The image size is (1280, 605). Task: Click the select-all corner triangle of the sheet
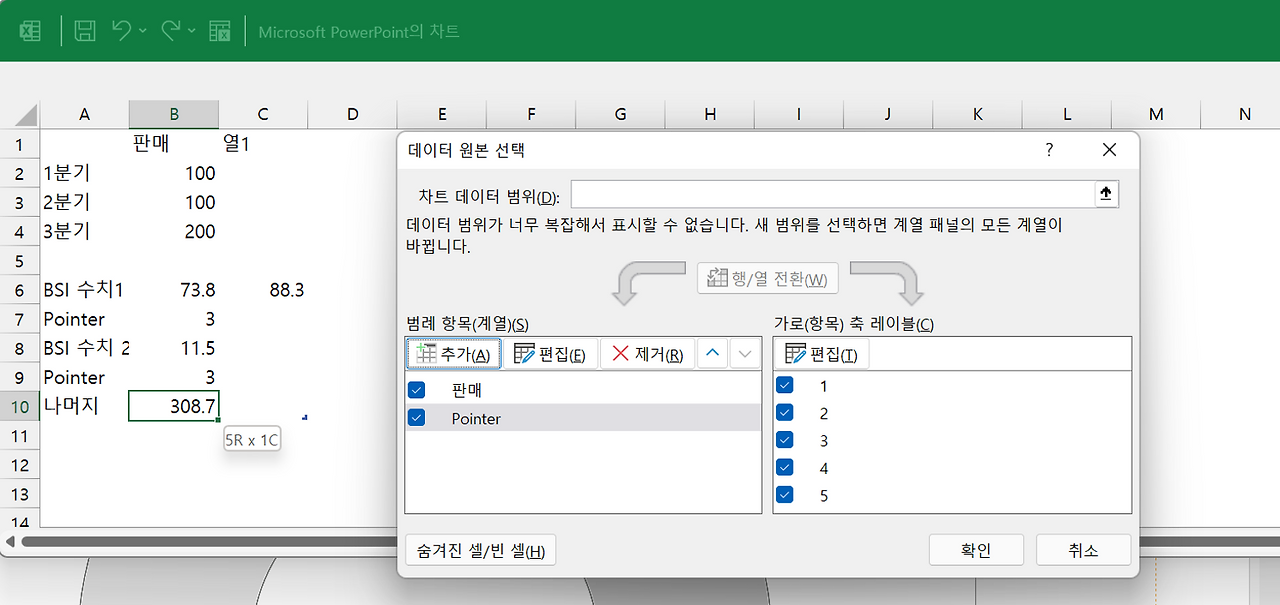(27, 115)
